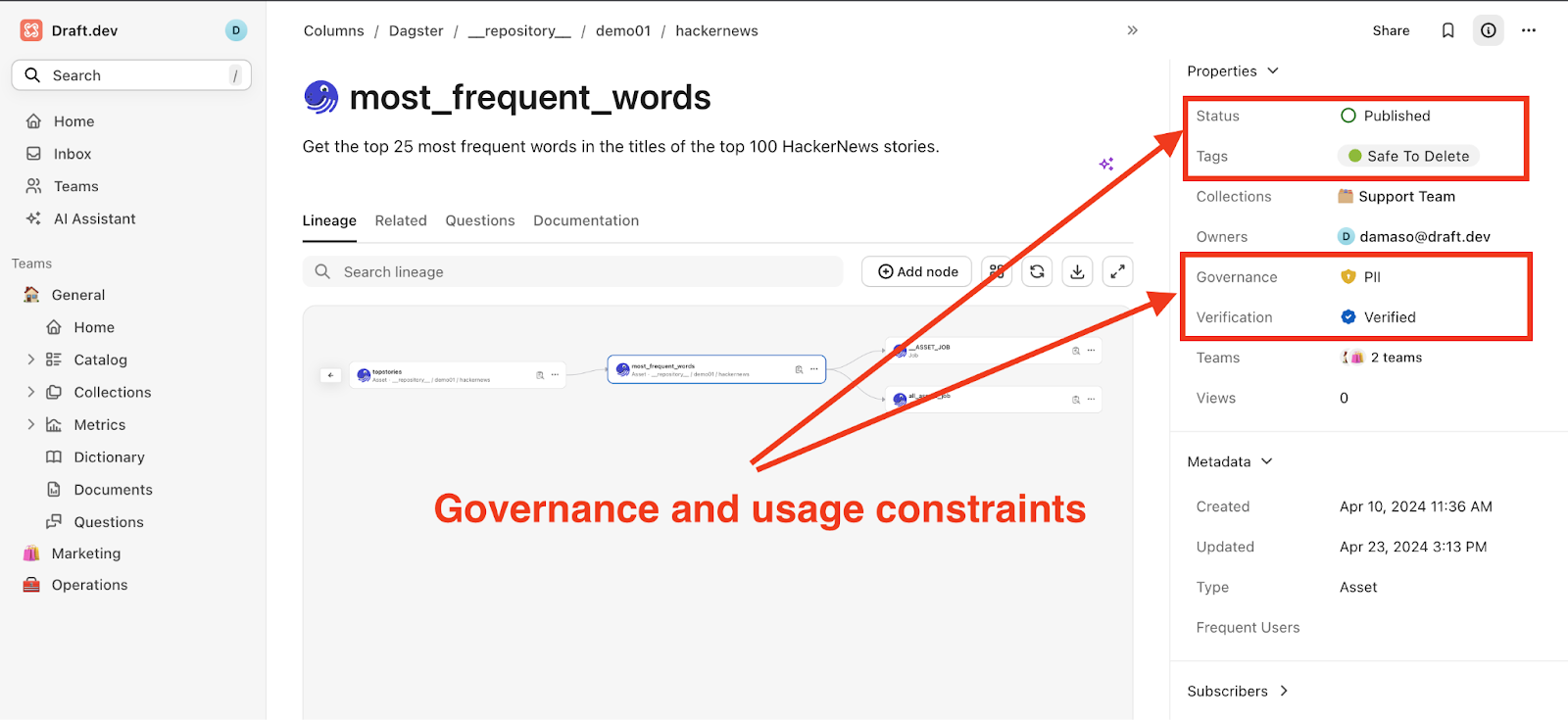
Task: Switch to the Questions tab
Action: click(x=480, y=220)
